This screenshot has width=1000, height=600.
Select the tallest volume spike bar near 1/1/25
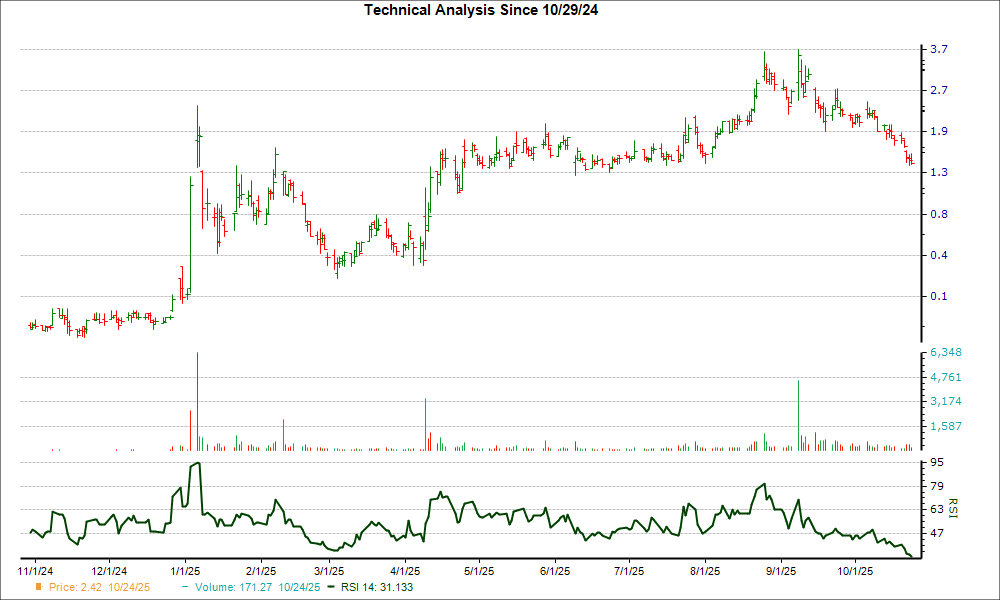pos(197,400)
